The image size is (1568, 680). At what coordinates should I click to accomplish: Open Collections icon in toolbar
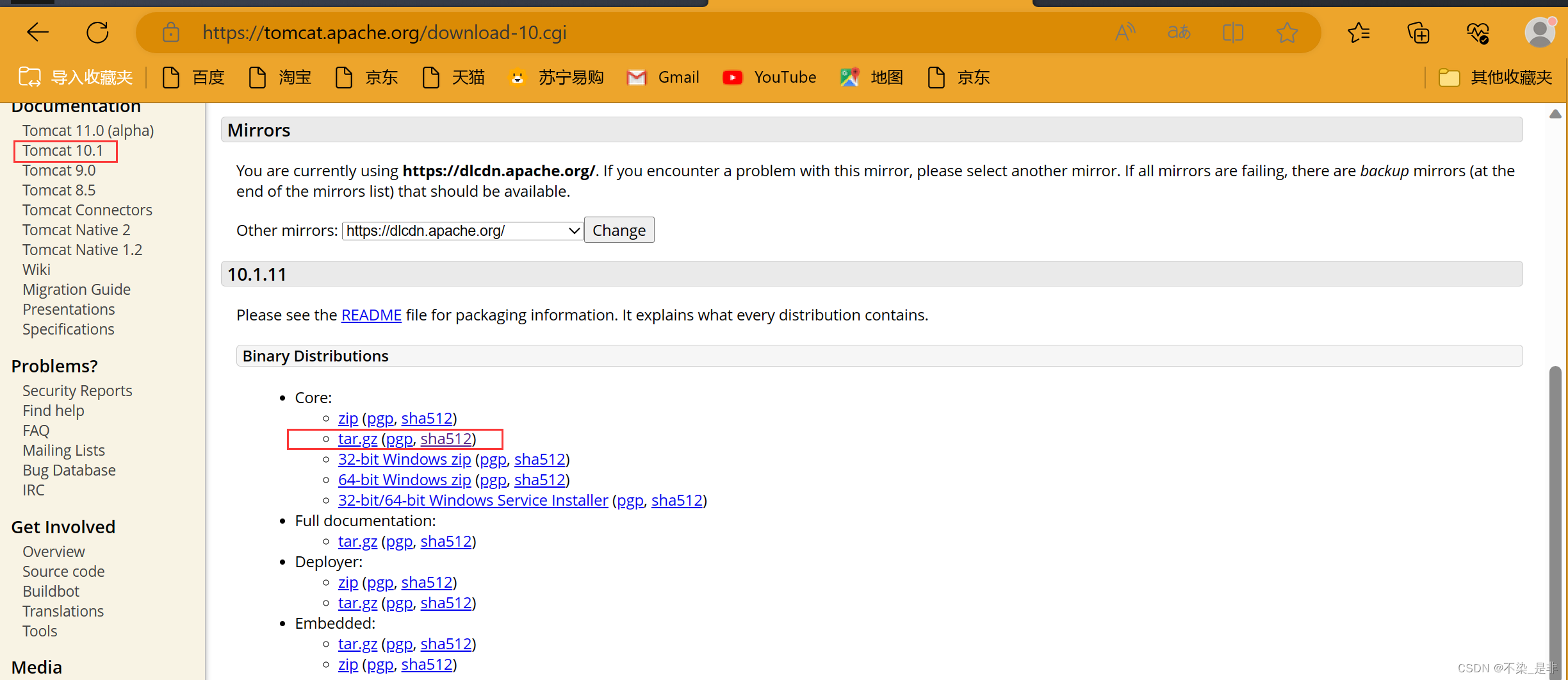[x=1418, y=32]
